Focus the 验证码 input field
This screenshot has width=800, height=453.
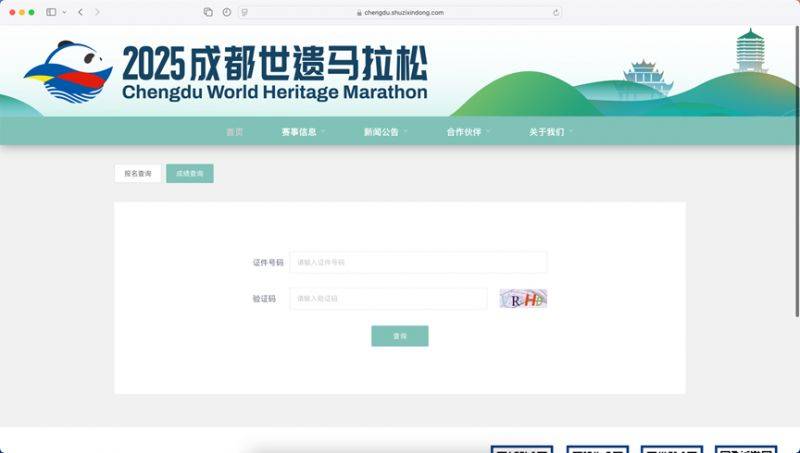[388, 298]
